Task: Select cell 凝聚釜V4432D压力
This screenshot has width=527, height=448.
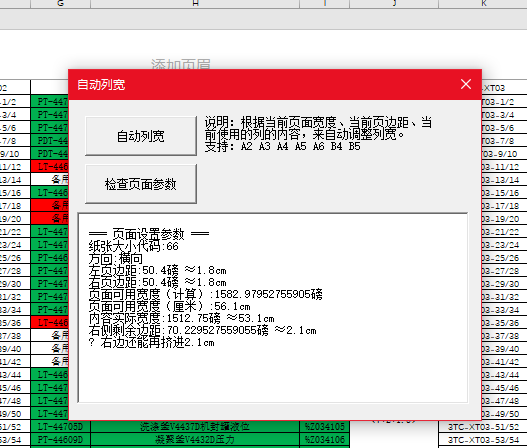Action: coord(195,440)
